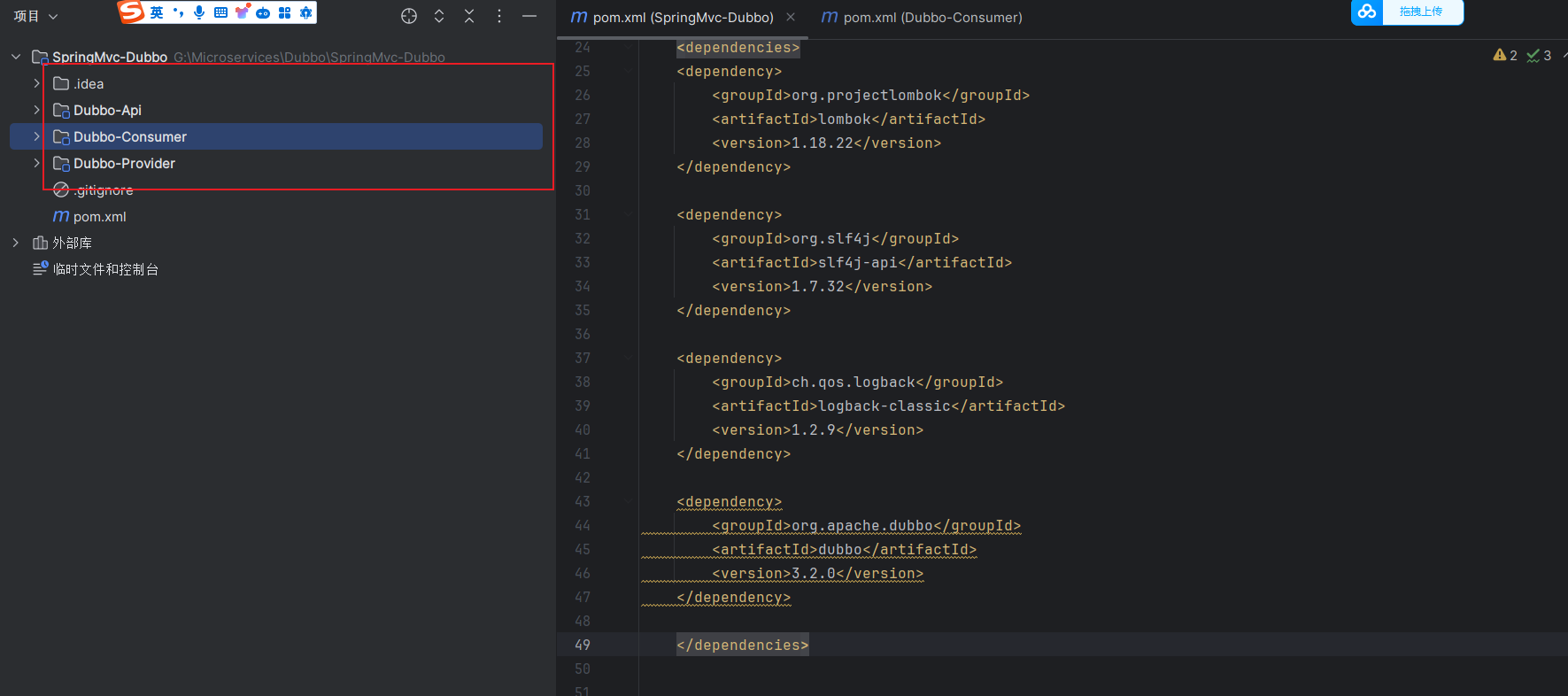
Task: Collapse the SpringMvc-Dubbo root node
Action: 16,57
